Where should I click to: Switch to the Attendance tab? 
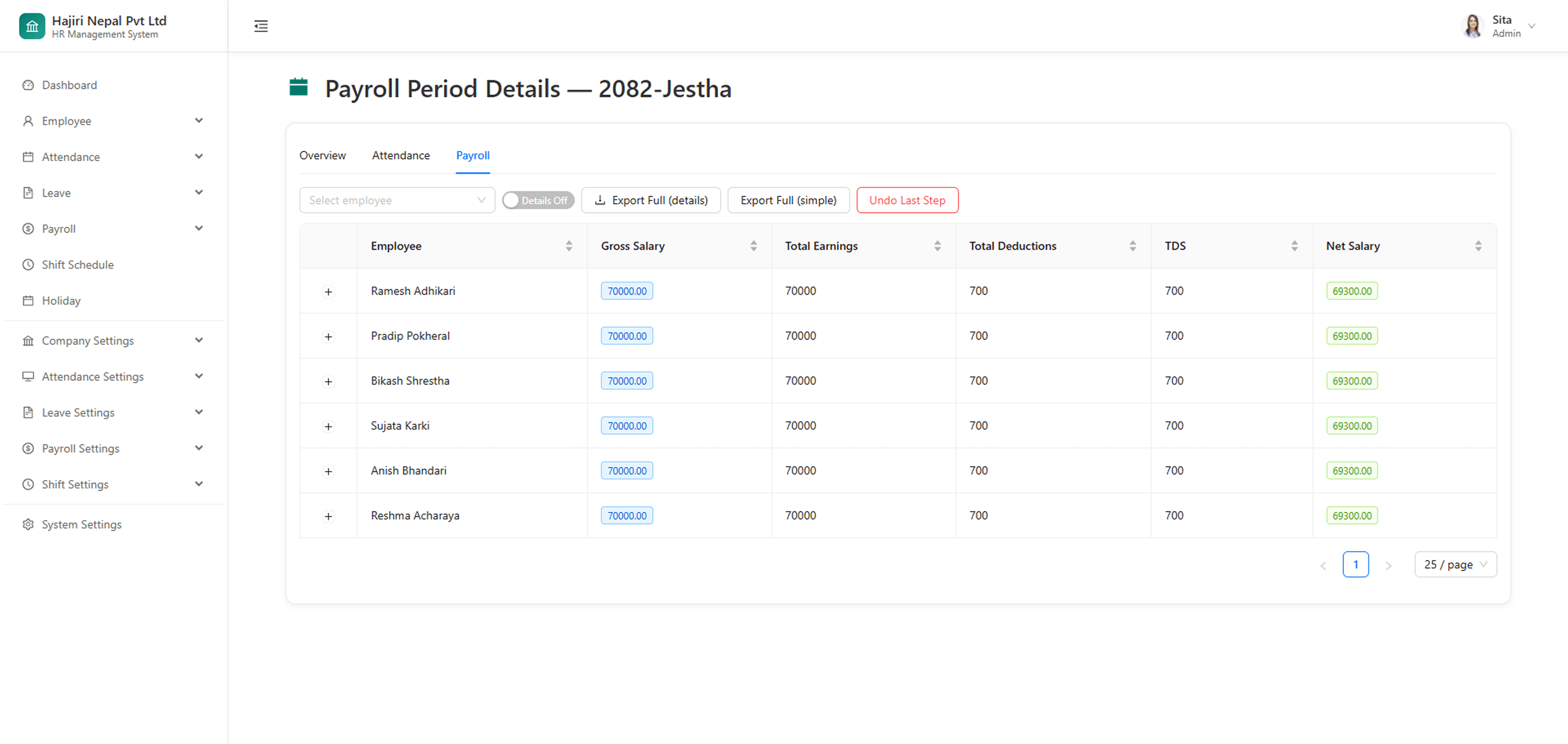401,156
